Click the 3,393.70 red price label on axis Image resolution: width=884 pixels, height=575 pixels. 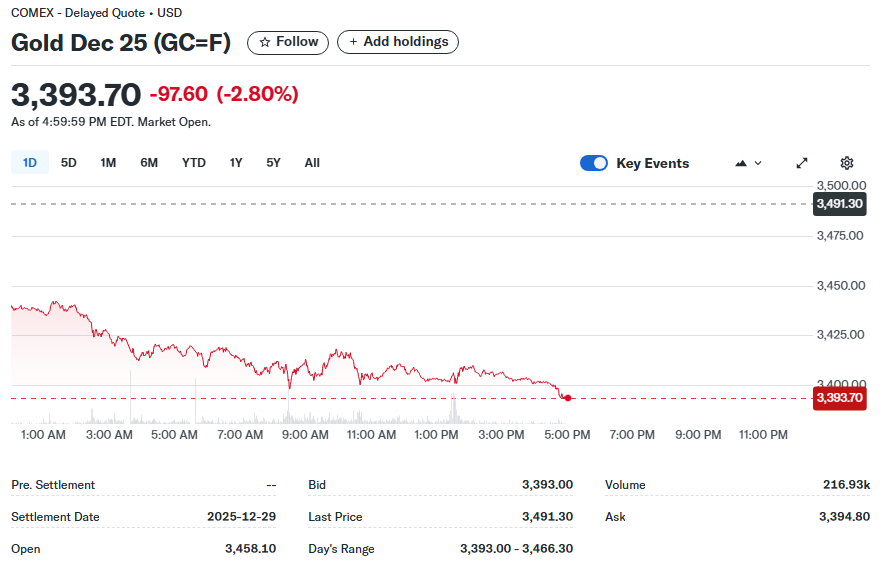click(x=839, y=398)
